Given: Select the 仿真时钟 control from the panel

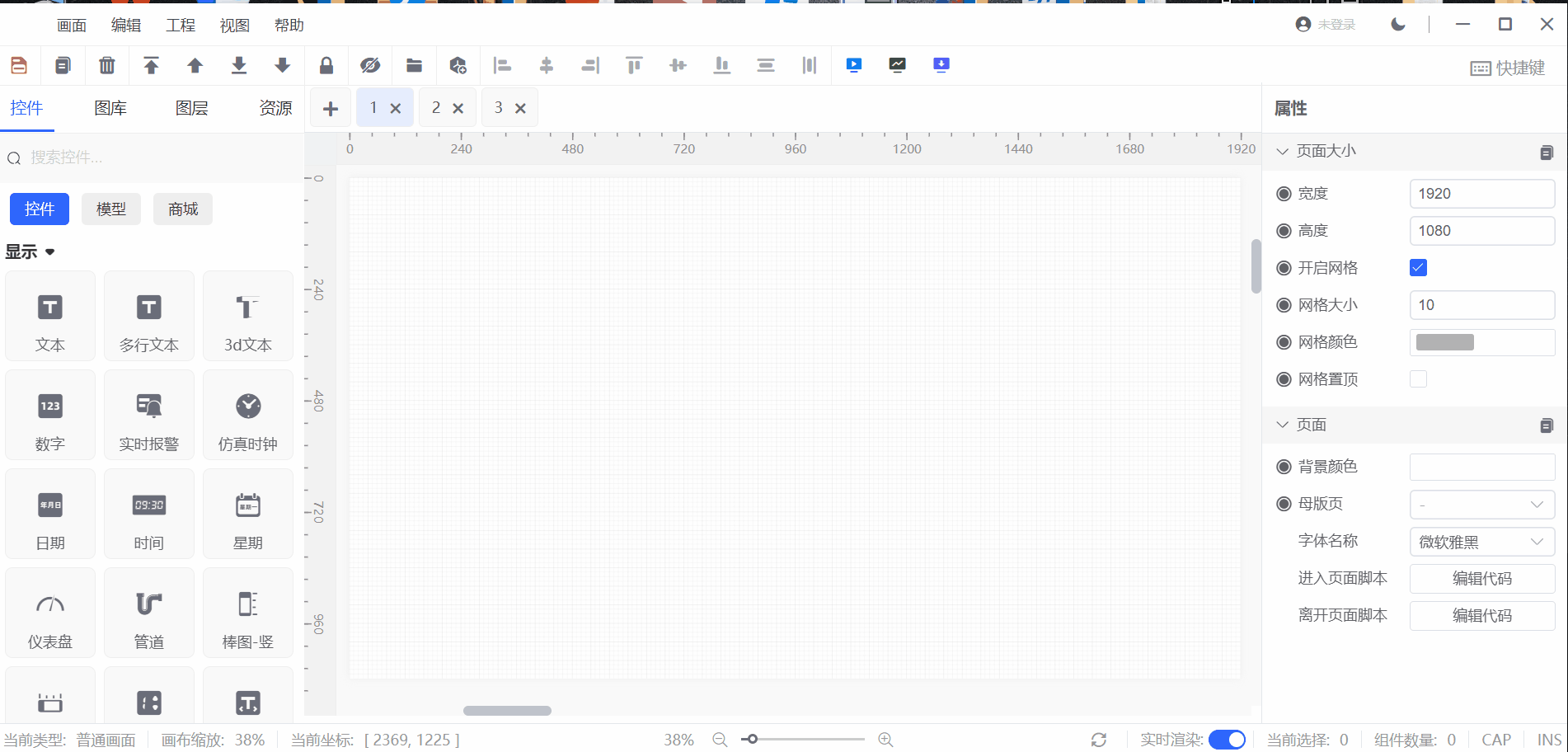Looking at the screenshot, I should point(247,415).
